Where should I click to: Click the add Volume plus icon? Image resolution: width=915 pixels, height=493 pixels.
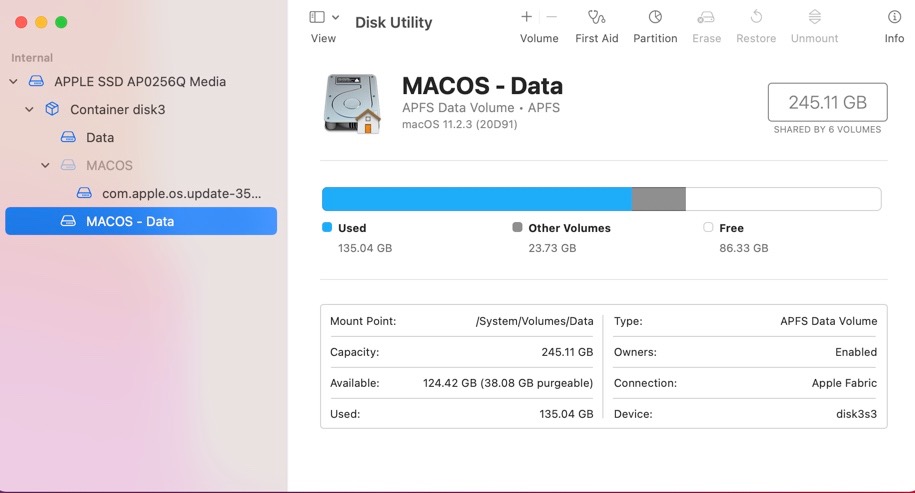[526, 17]
